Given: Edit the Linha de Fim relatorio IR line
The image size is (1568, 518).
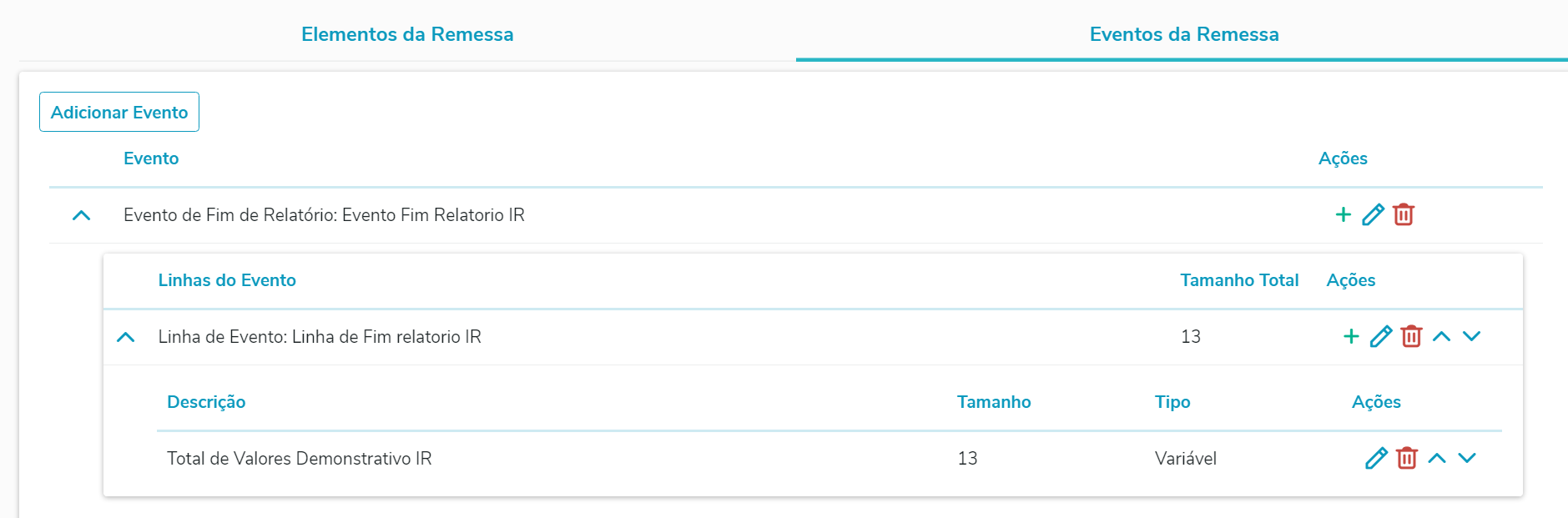Looking at the screenshot, I should [x=1381, y=337].
